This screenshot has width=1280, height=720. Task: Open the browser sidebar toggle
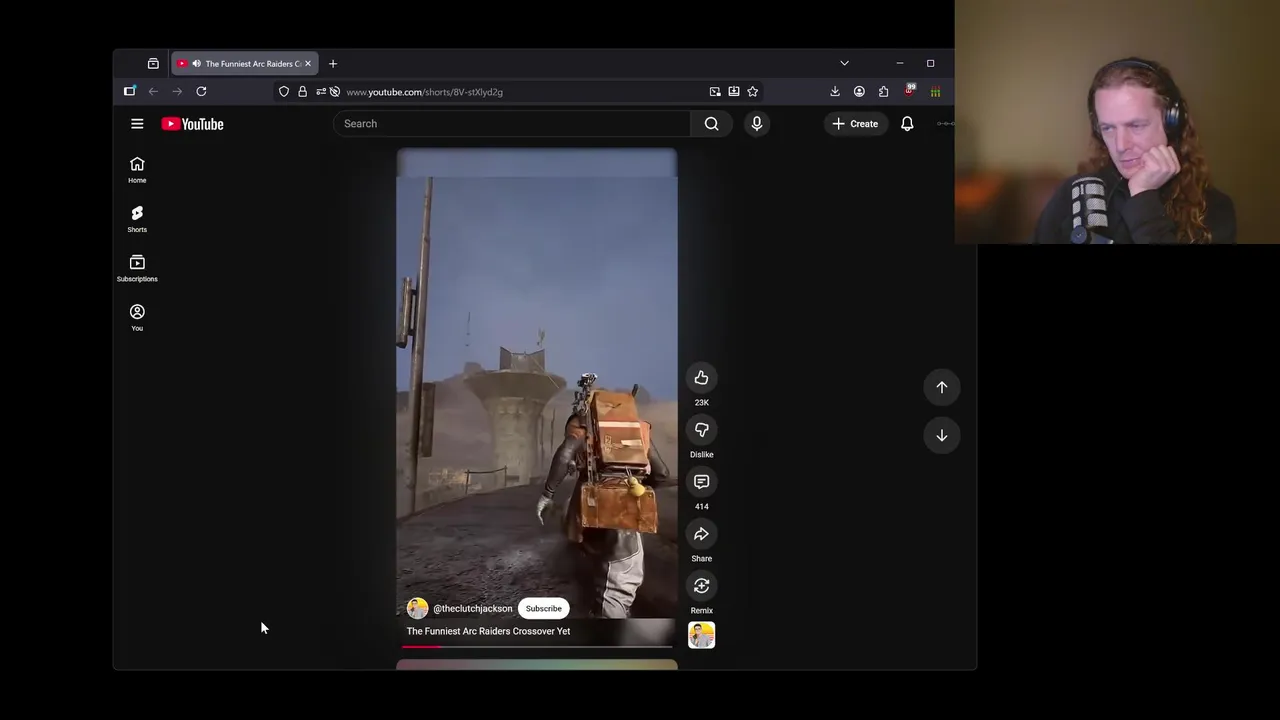[129, 91]
